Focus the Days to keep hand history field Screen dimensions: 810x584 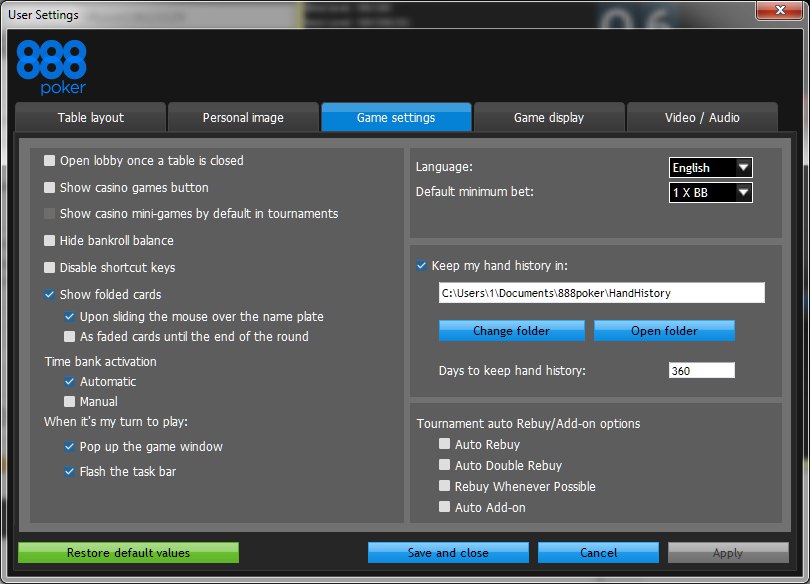(702, 370)
